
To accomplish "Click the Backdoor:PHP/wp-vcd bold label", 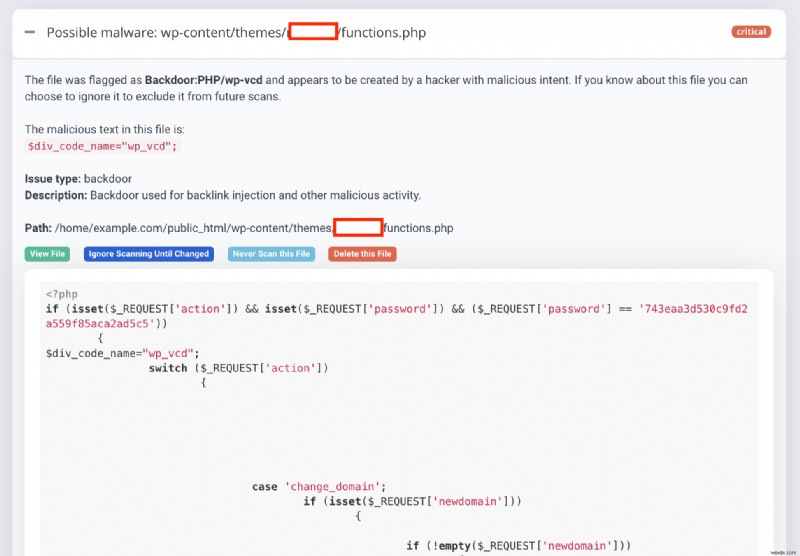I will click(204, 80).
